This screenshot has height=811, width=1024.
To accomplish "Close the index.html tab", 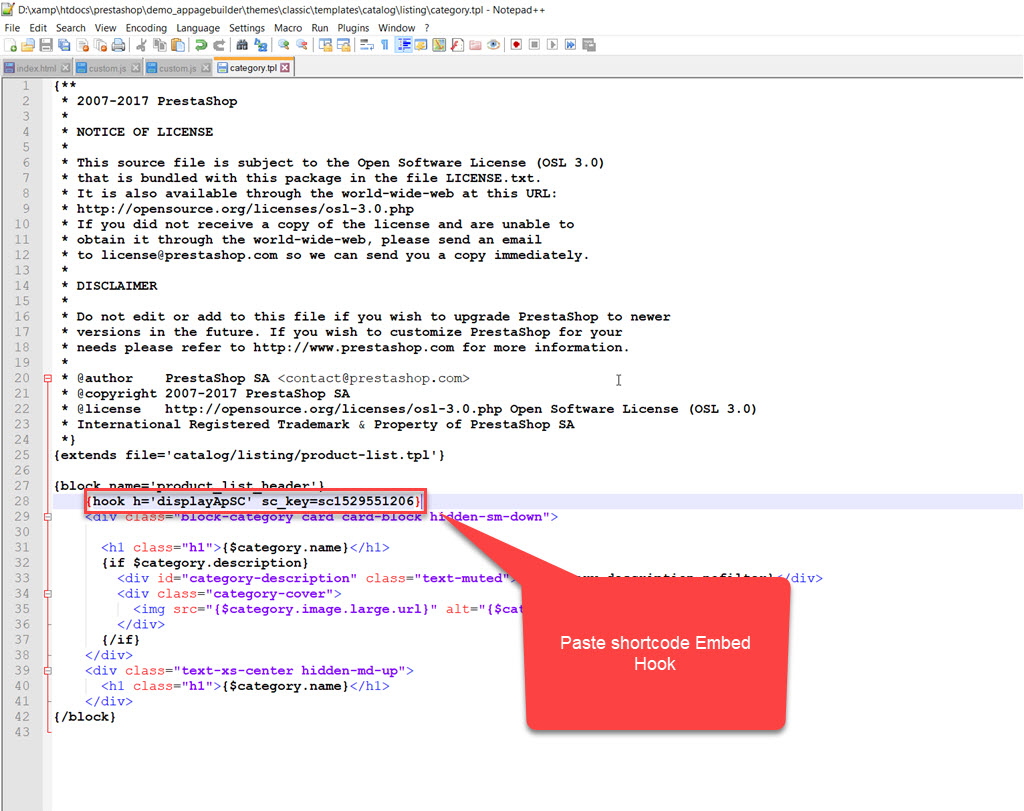I will coord(65,68).
